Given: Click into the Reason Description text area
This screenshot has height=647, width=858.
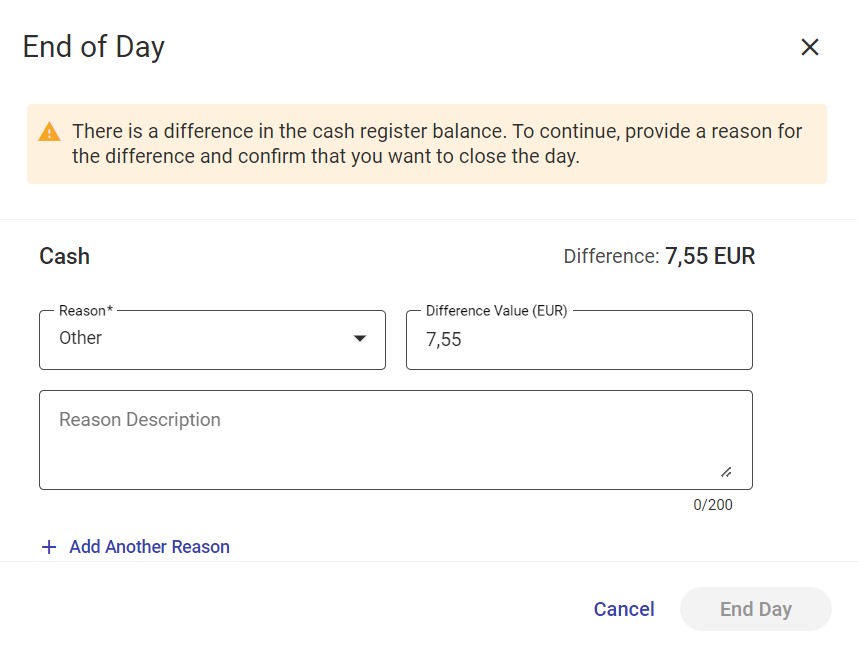Looking at the screenshot, I should (x=396, y=440).
